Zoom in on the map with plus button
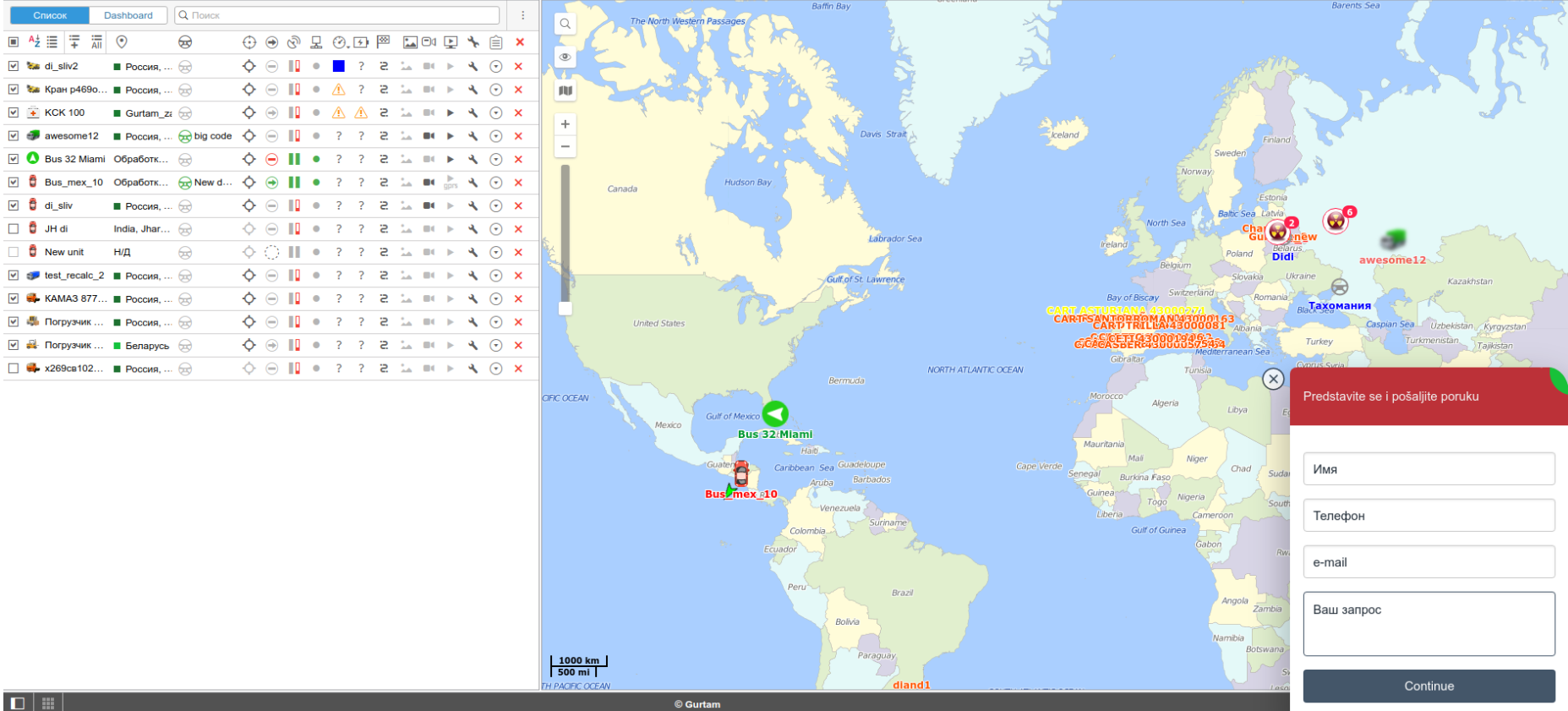 [x=565, y=124]
